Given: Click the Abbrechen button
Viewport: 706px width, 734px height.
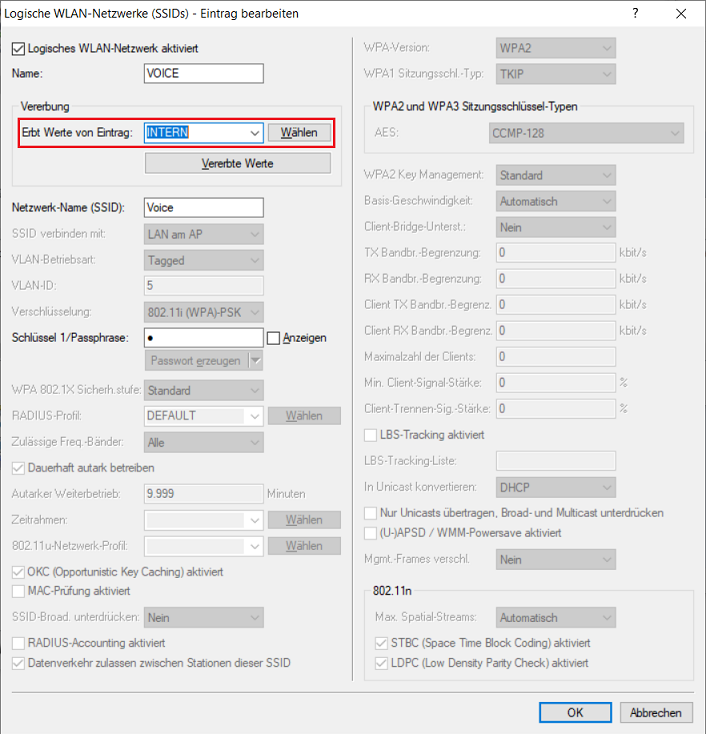Looking at the screenshot, I should coord(656,713).
